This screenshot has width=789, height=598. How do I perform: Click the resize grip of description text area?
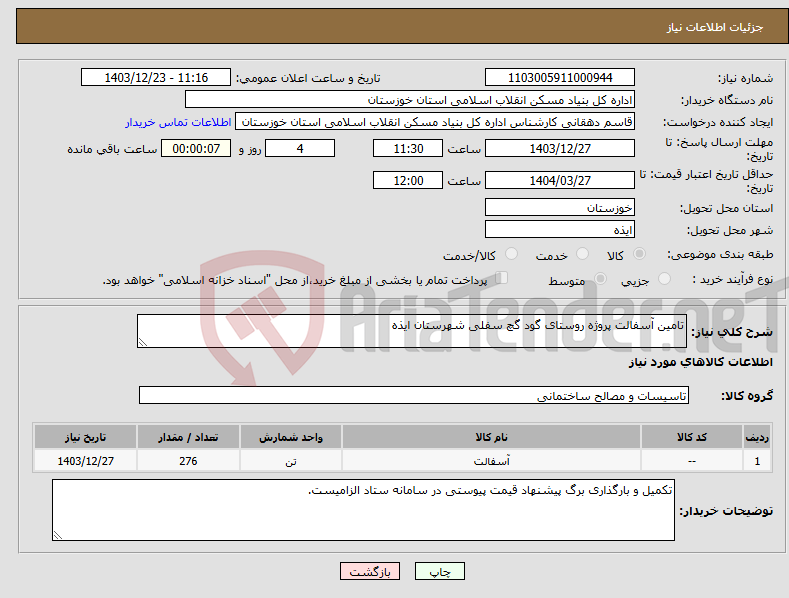[143, 342]
